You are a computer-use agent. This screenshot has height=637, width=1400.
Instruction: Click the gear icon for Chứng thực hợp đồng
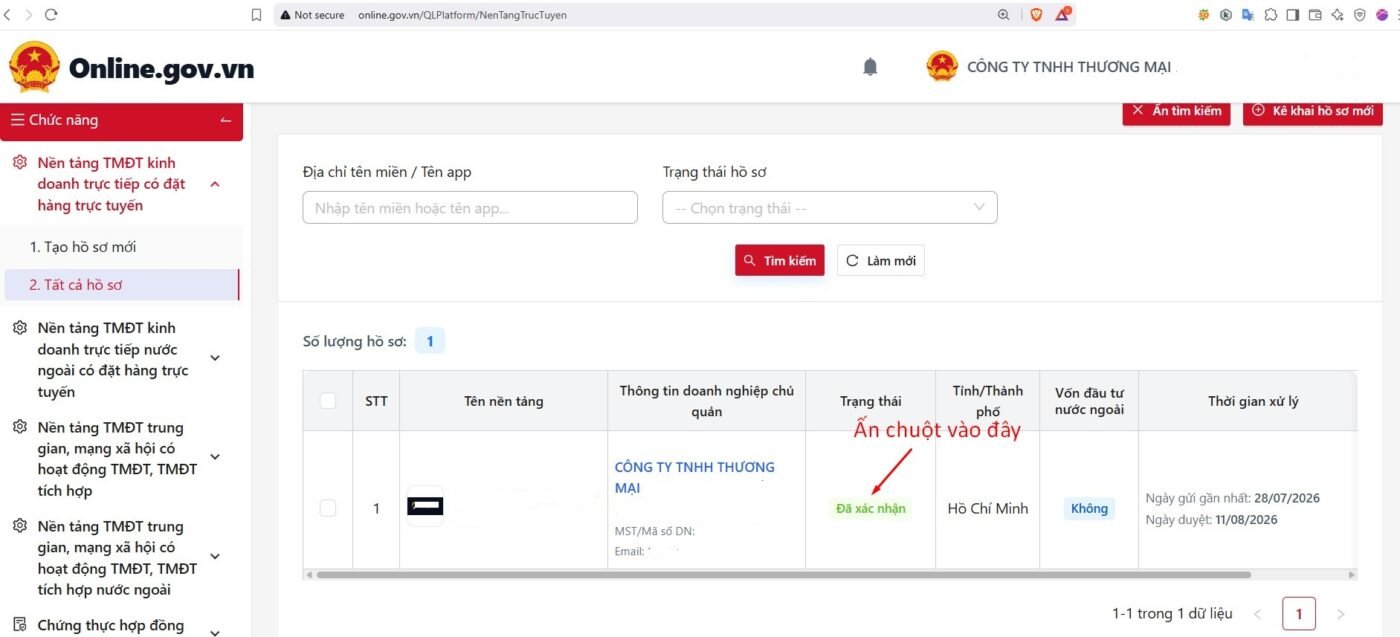[19, 625]
